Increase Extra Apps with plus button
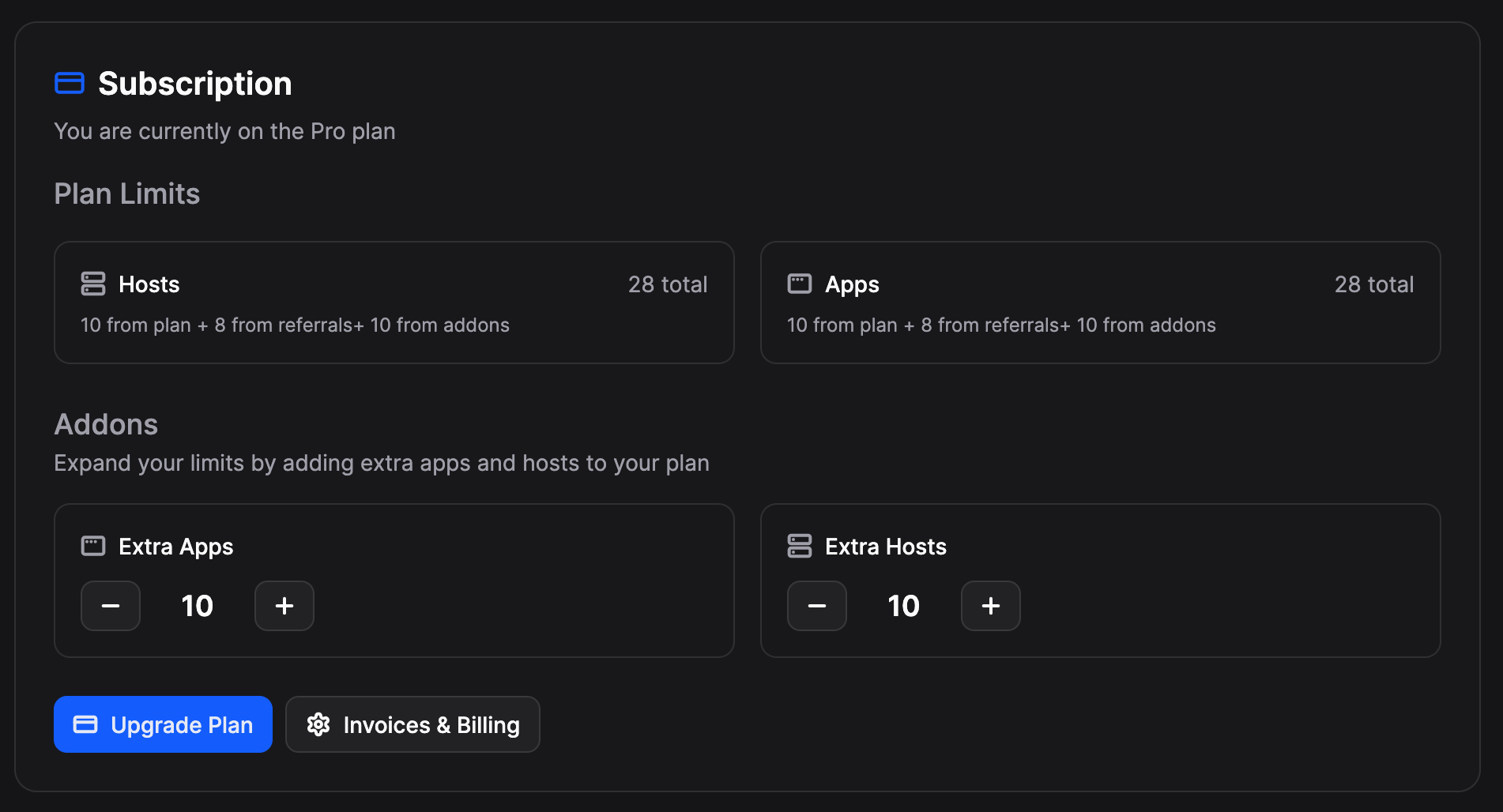Screen dimensions: 1503x812 click(284, 606)
